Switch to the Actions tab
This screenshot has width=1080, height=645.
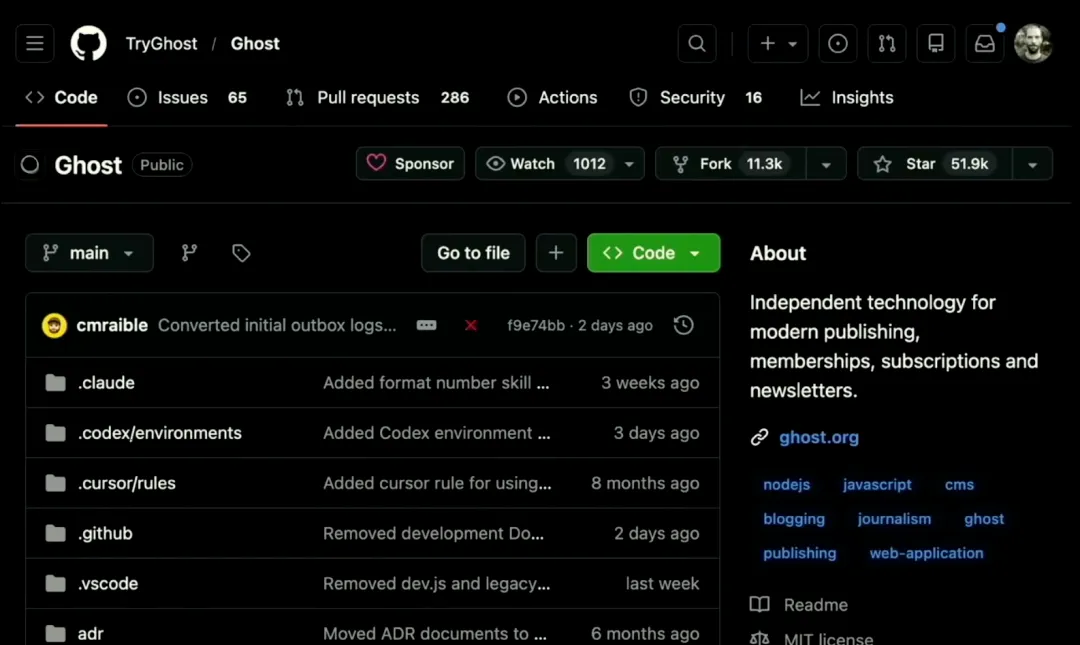click(x=552, y=98)
